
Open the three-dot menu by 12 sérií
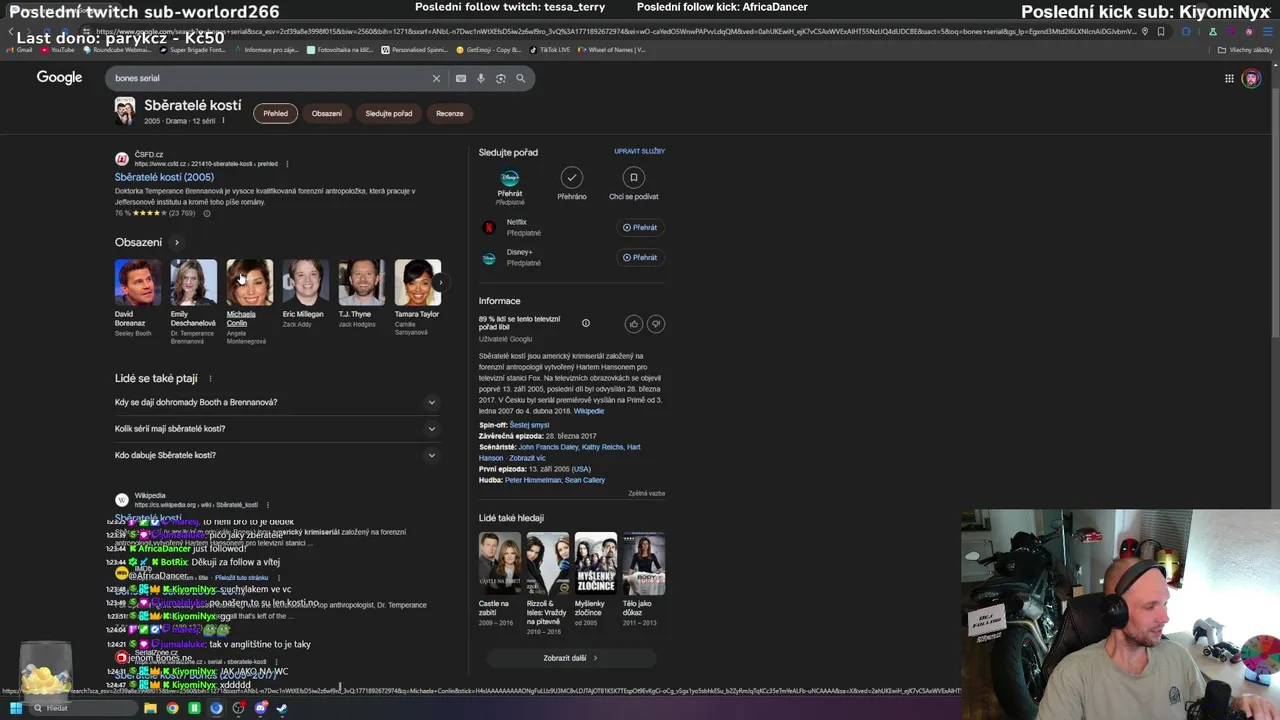click(223, 121)
